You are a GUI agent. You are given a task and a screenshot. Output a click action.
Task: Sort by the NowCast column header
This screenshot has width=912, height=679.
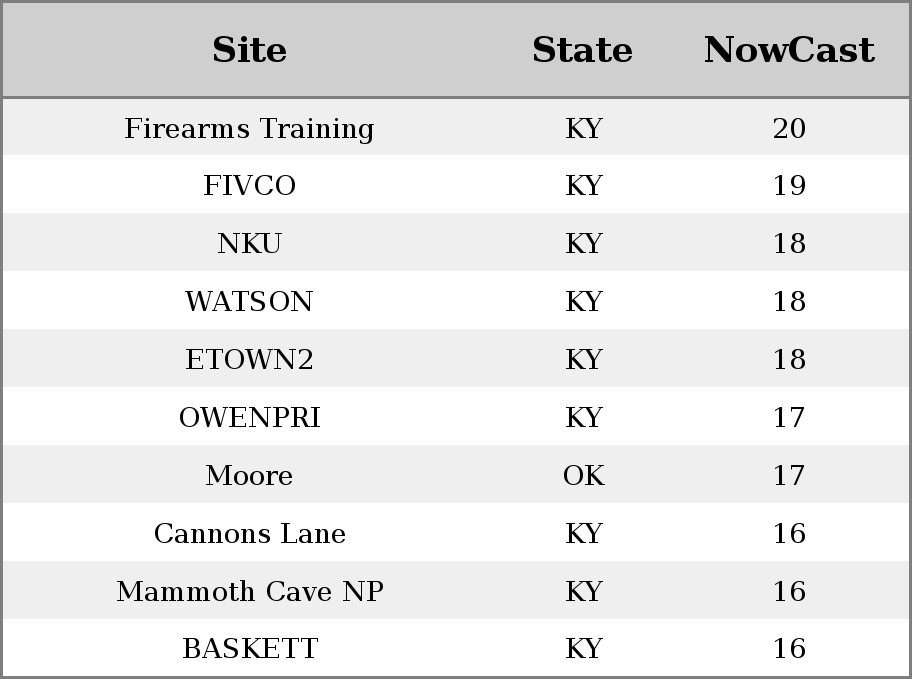789,50
